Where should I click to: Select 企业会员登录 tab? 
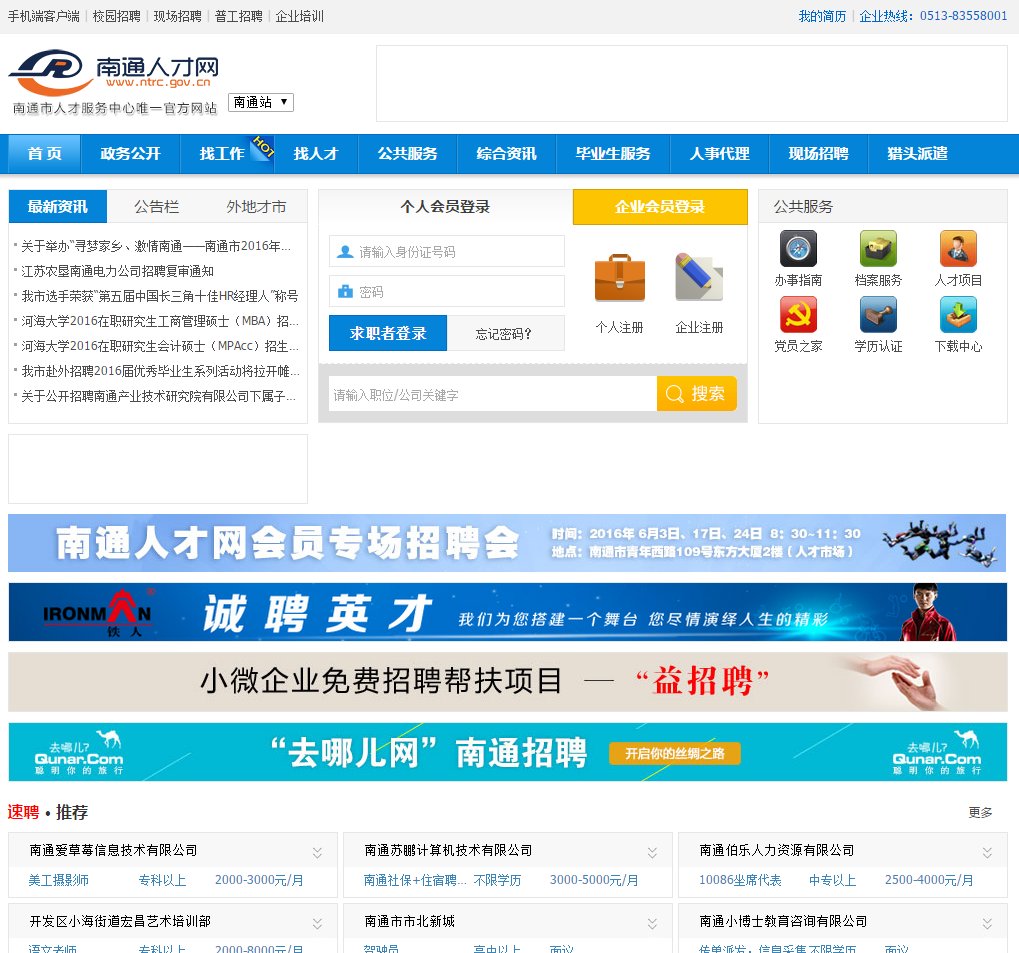tap(660, 207)
